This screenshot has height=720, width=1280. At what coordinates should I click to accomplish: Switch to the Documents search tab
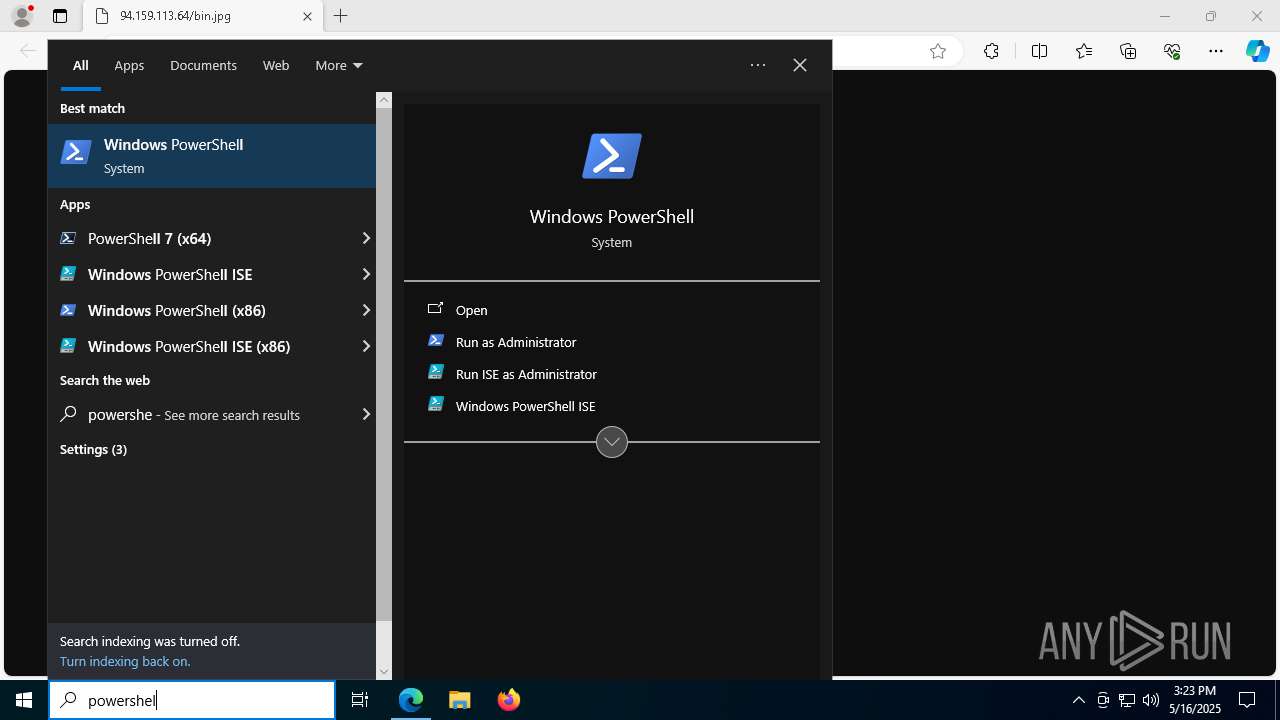203,65
